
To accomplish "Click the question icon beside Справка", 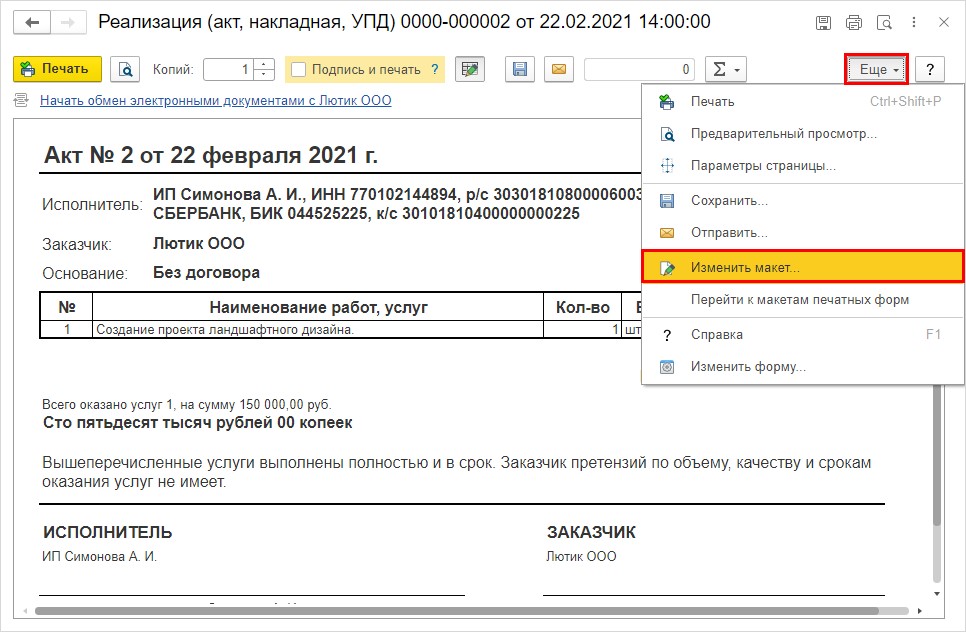I will [x=667, y=335].
